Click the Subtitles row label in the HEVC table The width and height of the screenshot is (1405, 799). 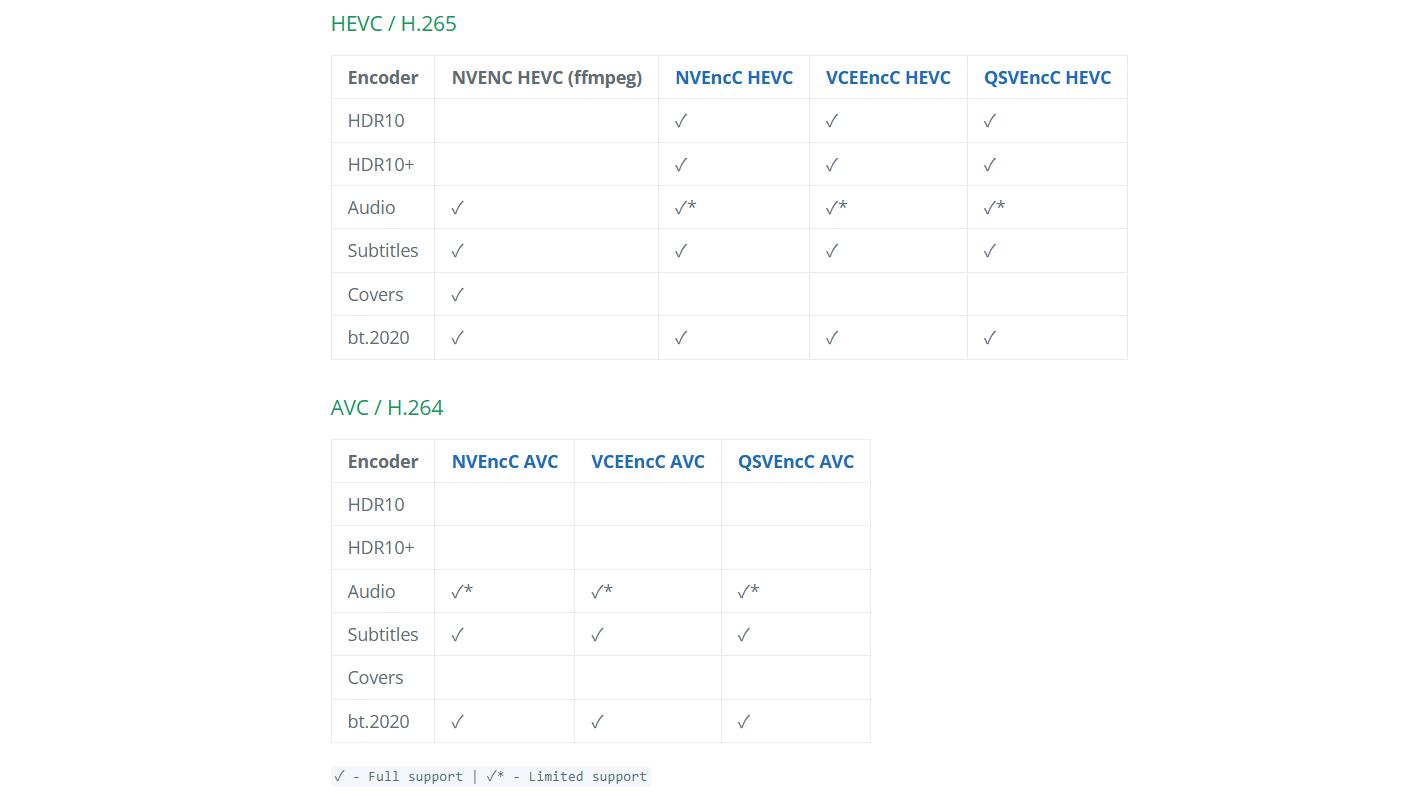click(x=383, y=251)
